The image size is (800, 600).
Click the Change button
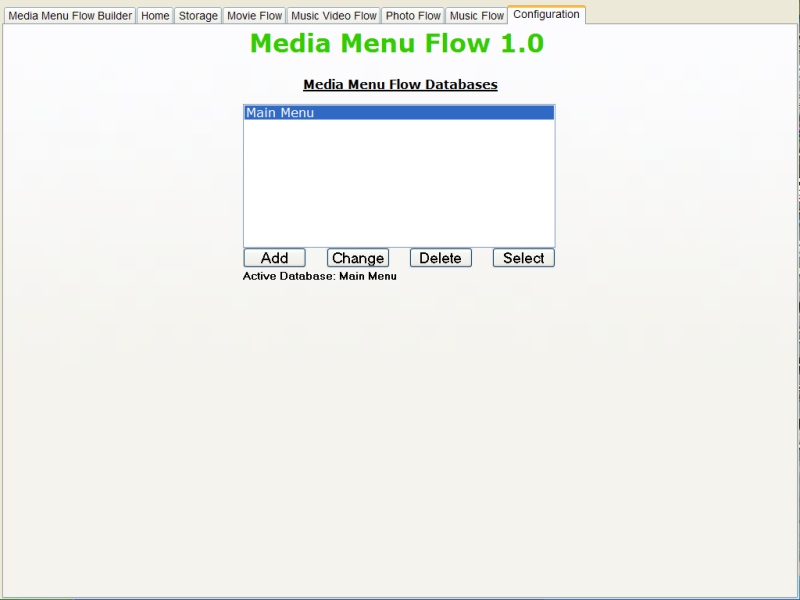[358, 258]
